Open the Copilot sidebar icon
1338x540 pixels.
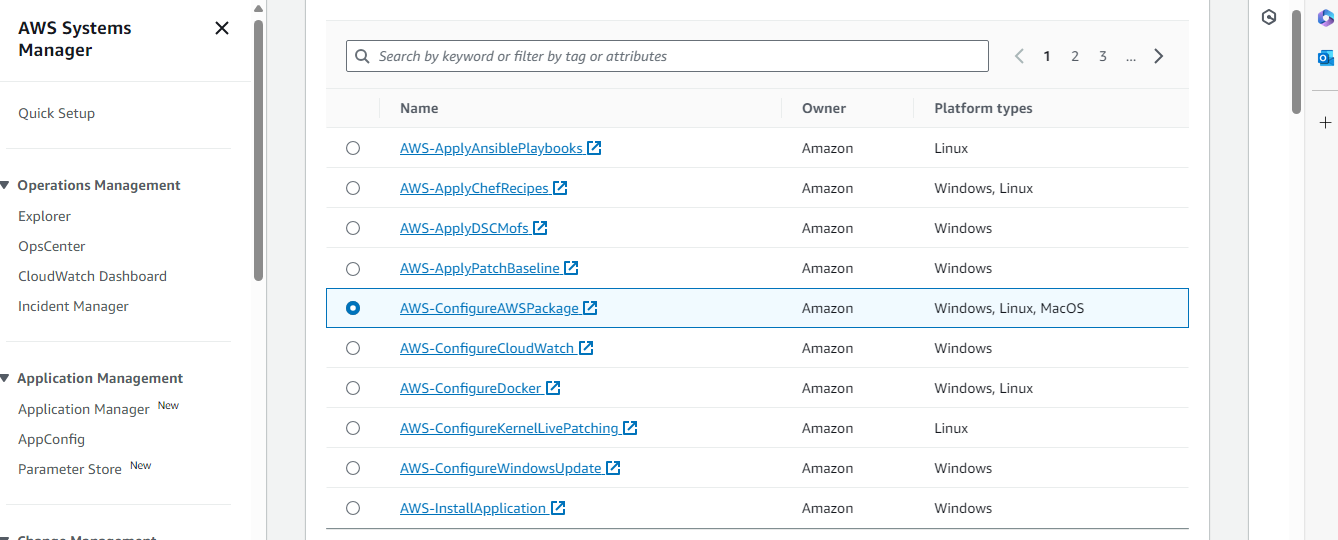point(1326,18)
